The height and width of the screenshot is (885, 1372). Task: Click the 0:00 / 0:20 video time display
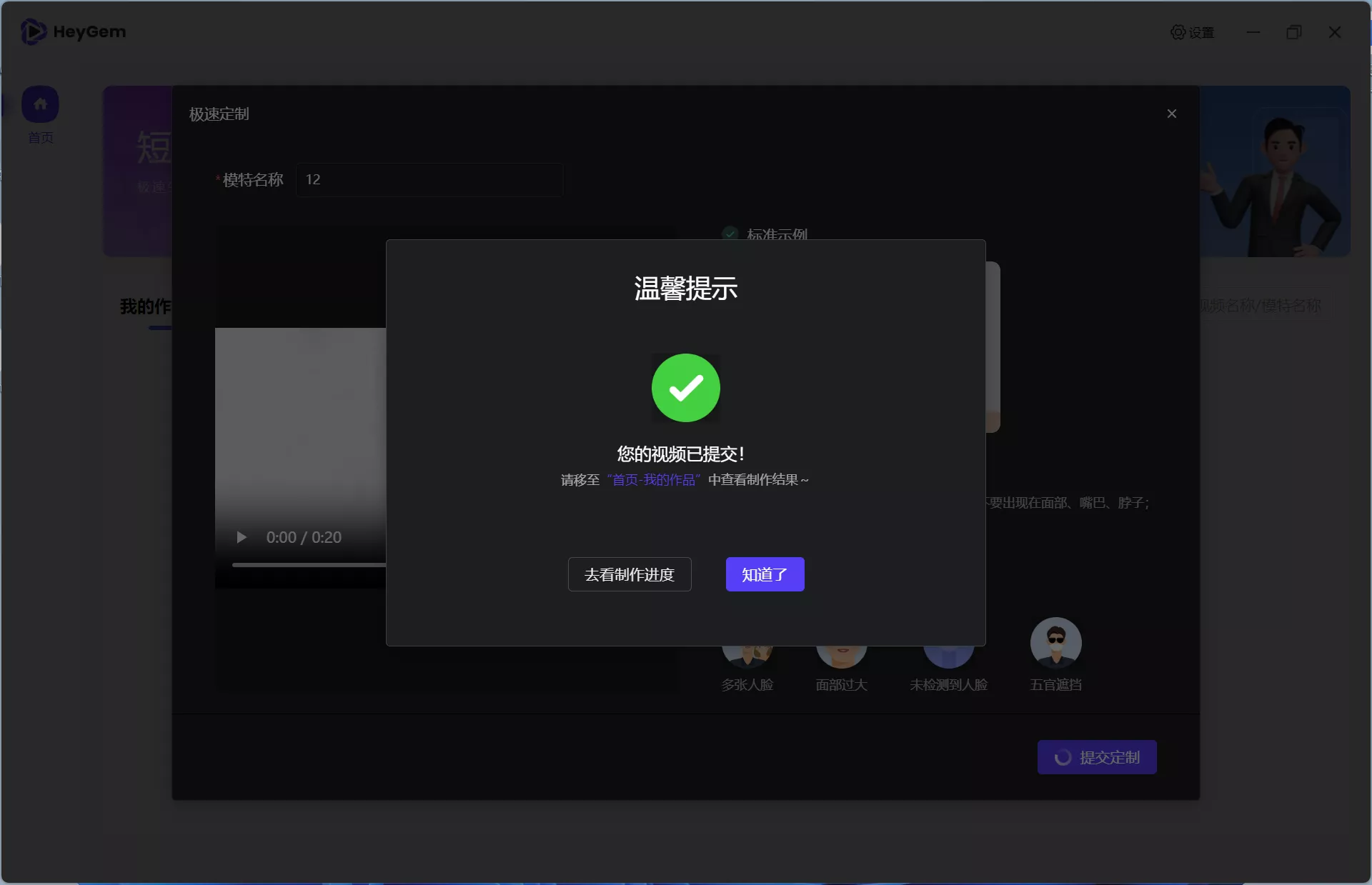tap(304, 537)
